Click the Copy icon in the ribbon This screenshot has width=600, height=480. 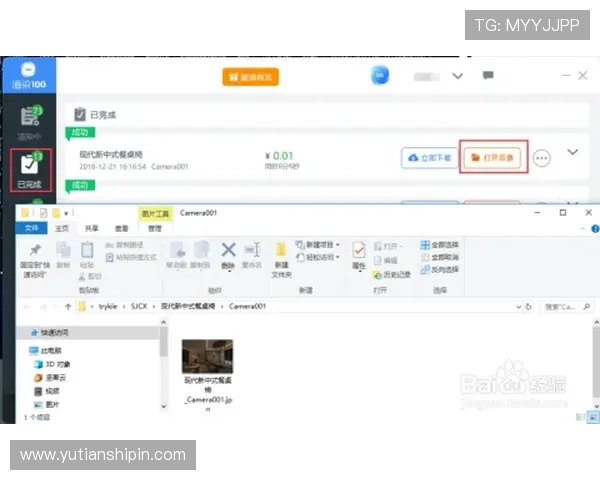(64, 250)
